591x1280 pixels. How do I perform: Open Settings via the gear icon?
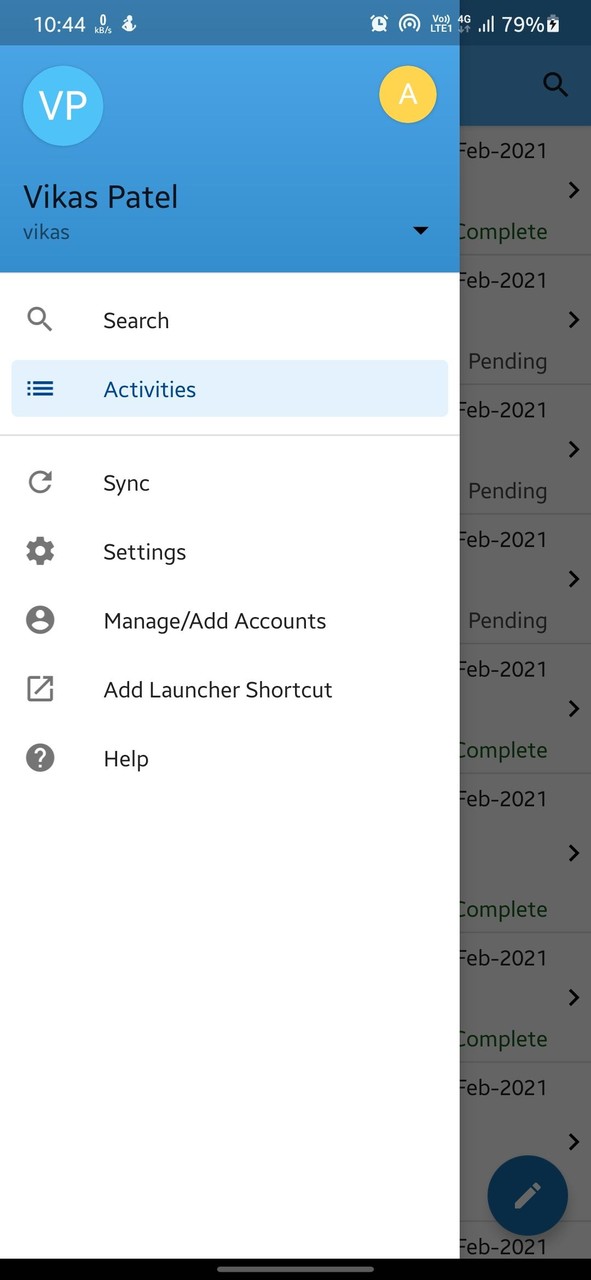click(x=40, y=551)
